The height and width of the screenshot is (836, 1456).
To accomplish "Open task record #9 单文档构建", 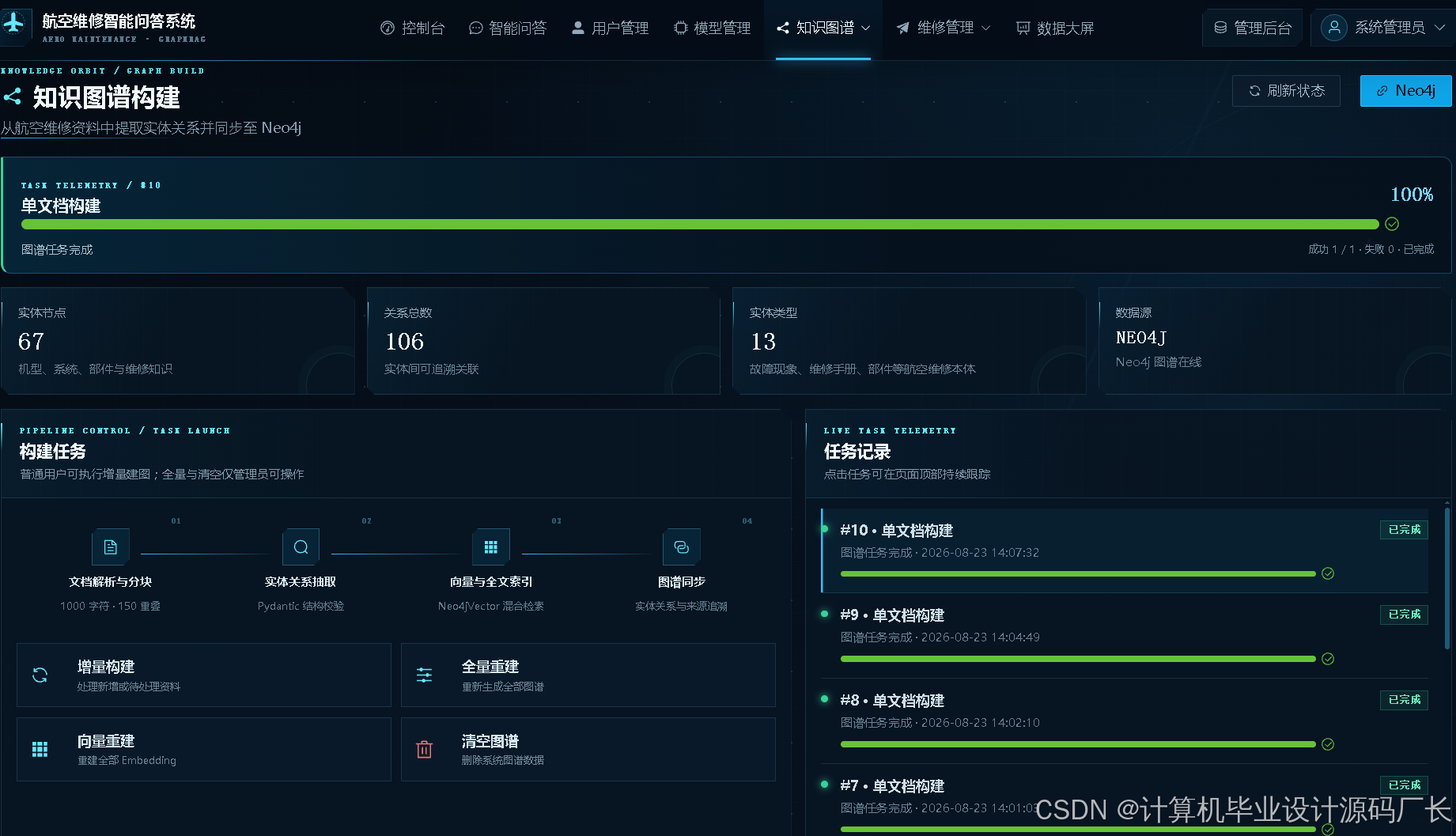I will 1125,636.
